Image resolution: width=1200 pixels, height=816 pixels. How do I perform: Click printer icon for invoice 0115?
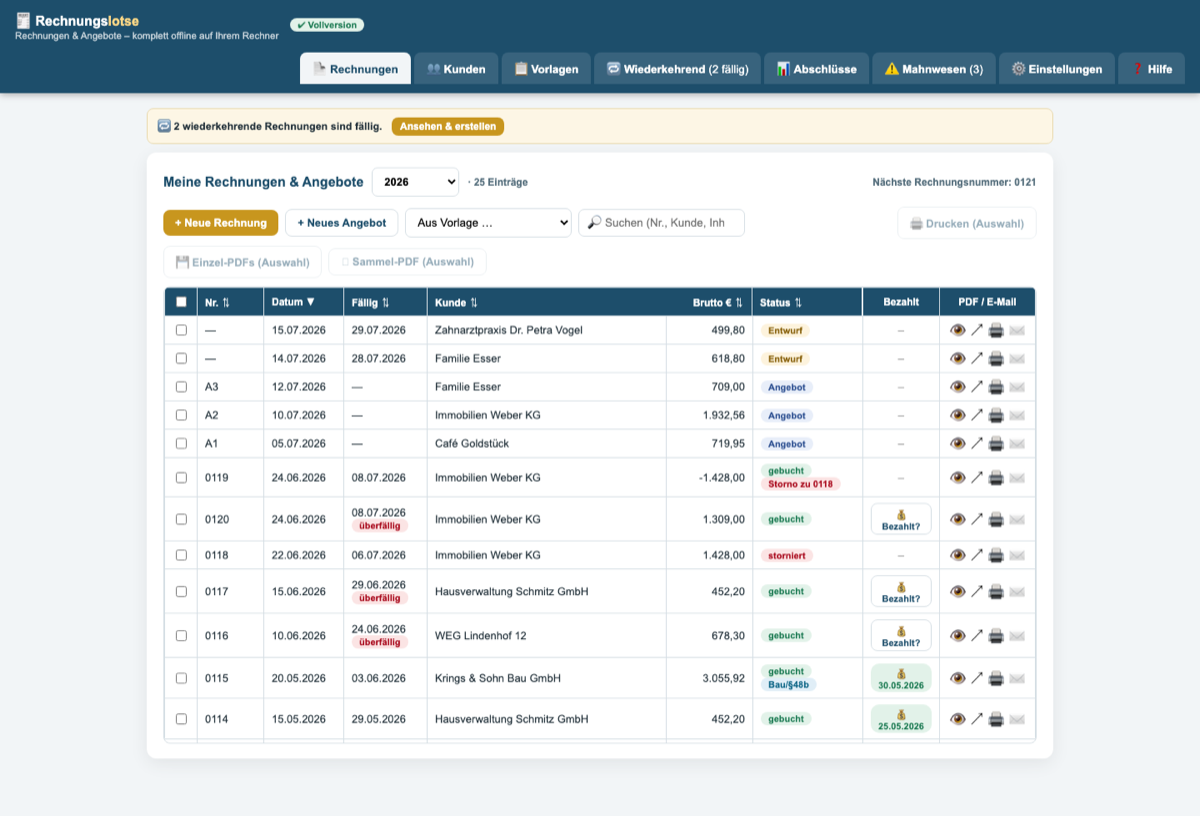point(996,678)
